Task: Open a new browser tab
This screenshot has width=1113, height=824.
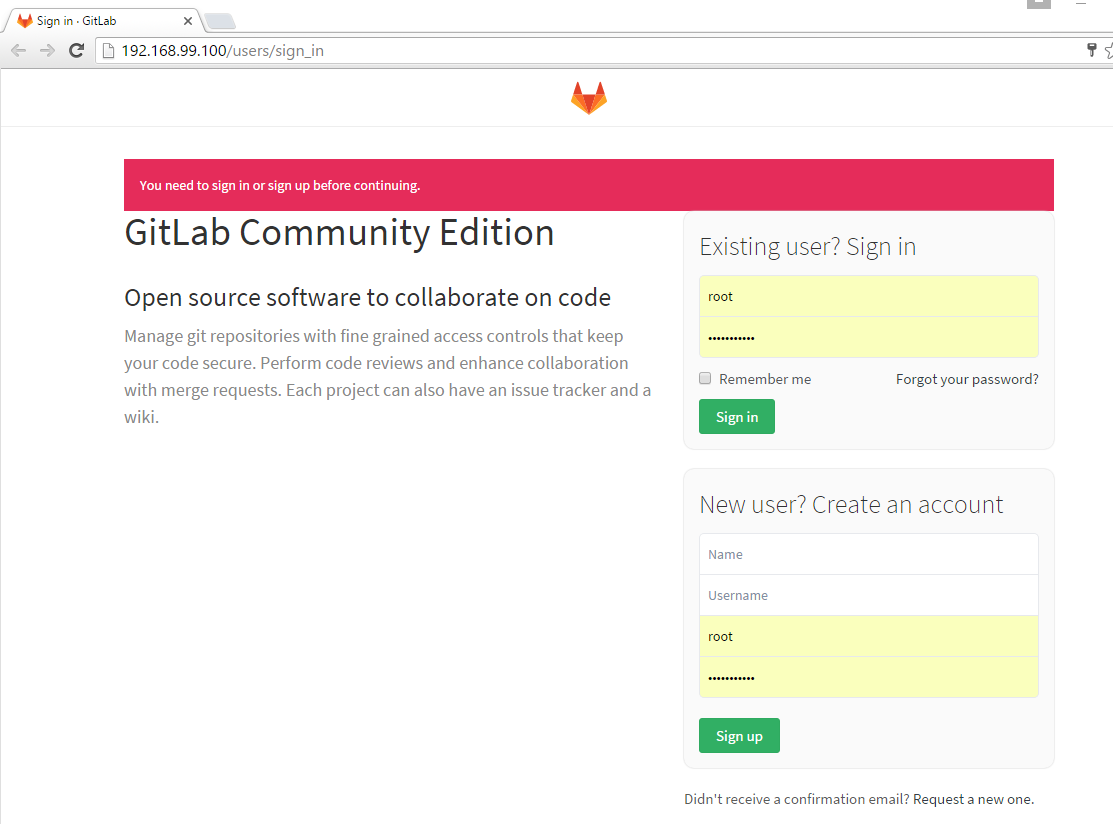Action: point(220,21)
